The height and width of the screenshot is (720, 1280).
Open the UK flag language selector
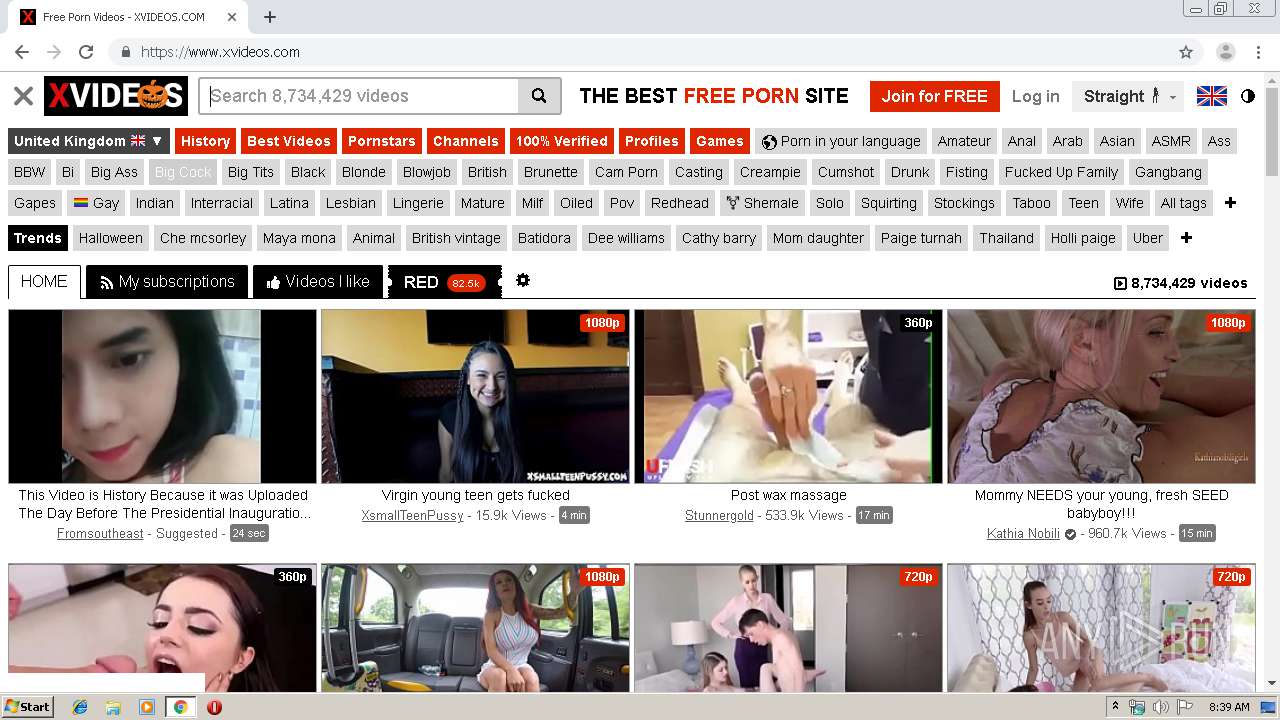point(1212,96)
